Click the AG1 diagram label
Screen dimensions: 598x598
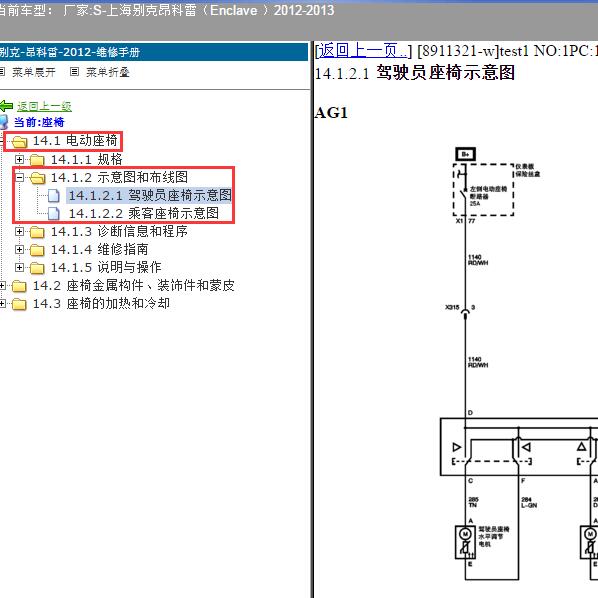pos(331,113)
